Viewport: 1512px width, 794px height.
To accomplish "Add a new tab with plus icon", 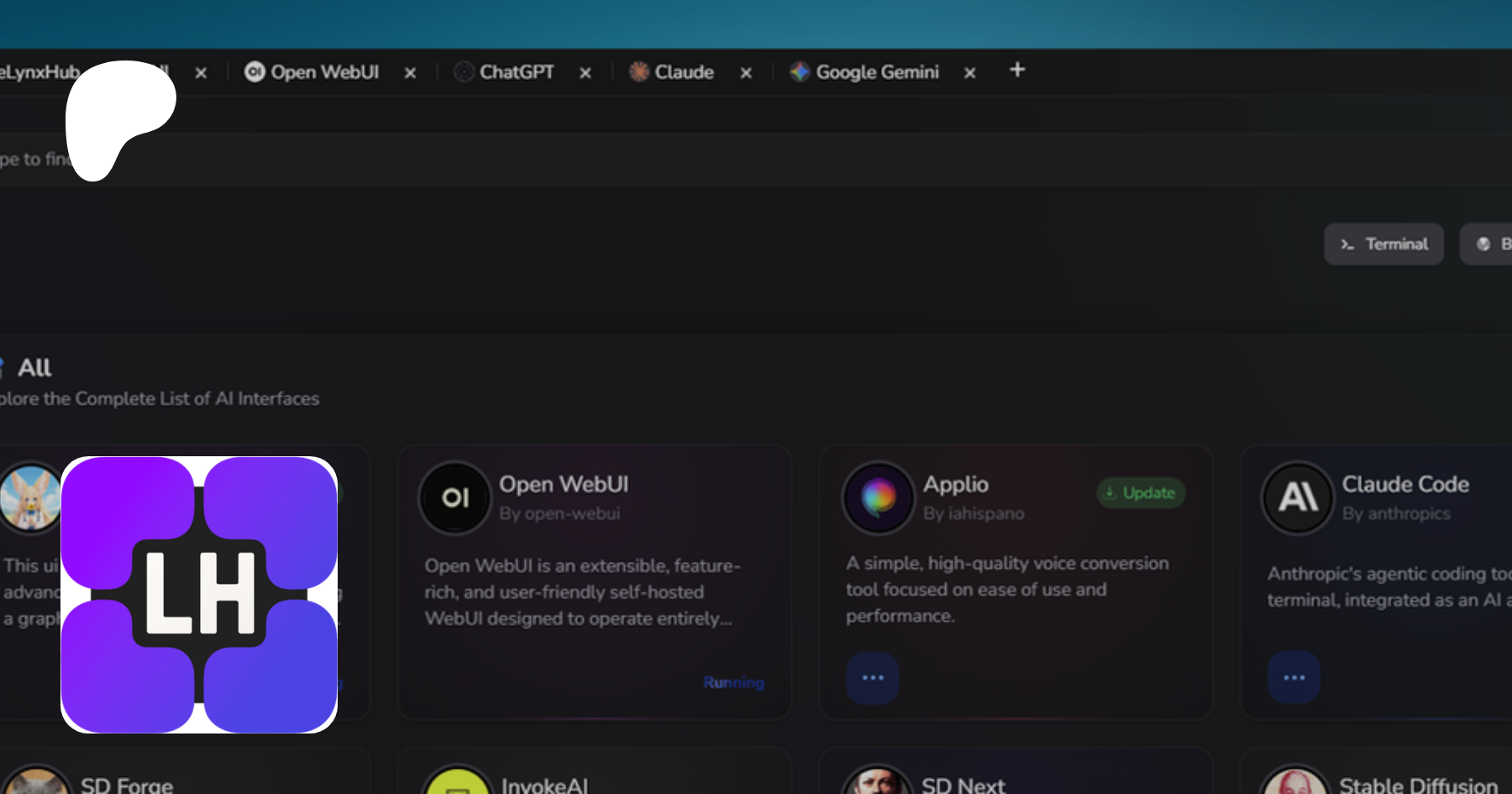I will pos(1017,71).
